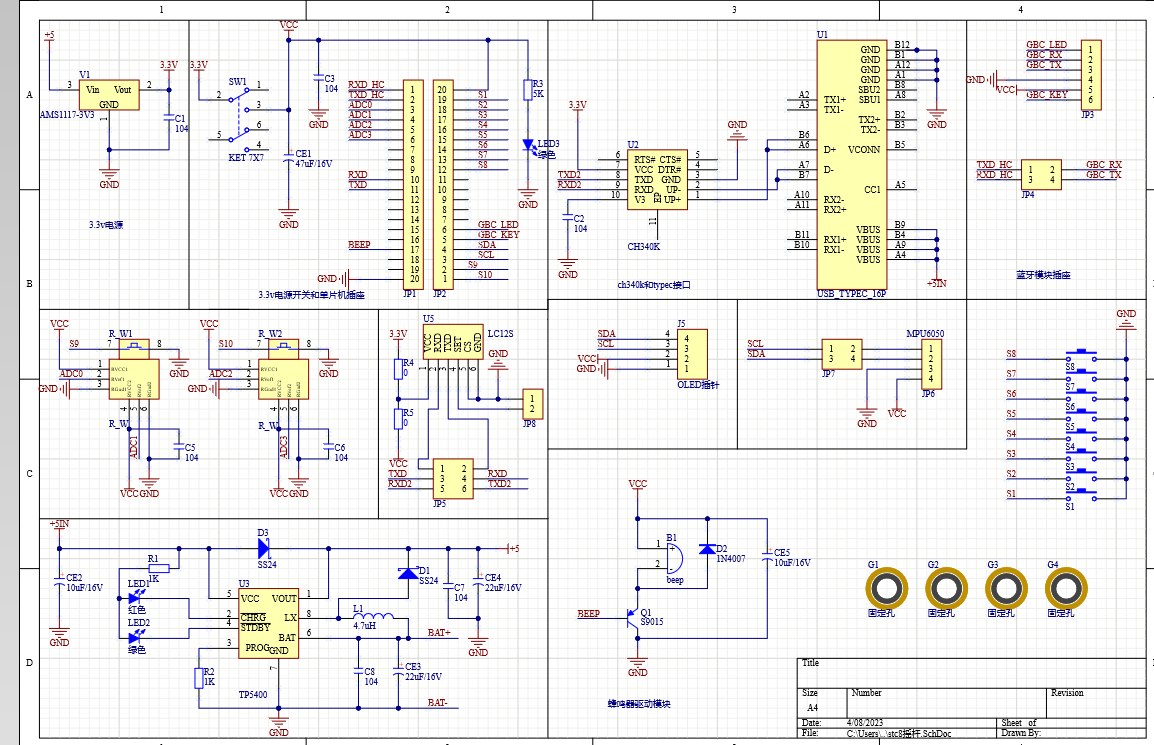The height and width of the screenshot is (745, 1154).
Task: Click the SW1 power switch symbol
Action: pyautogui.click(x=240, y=112)
